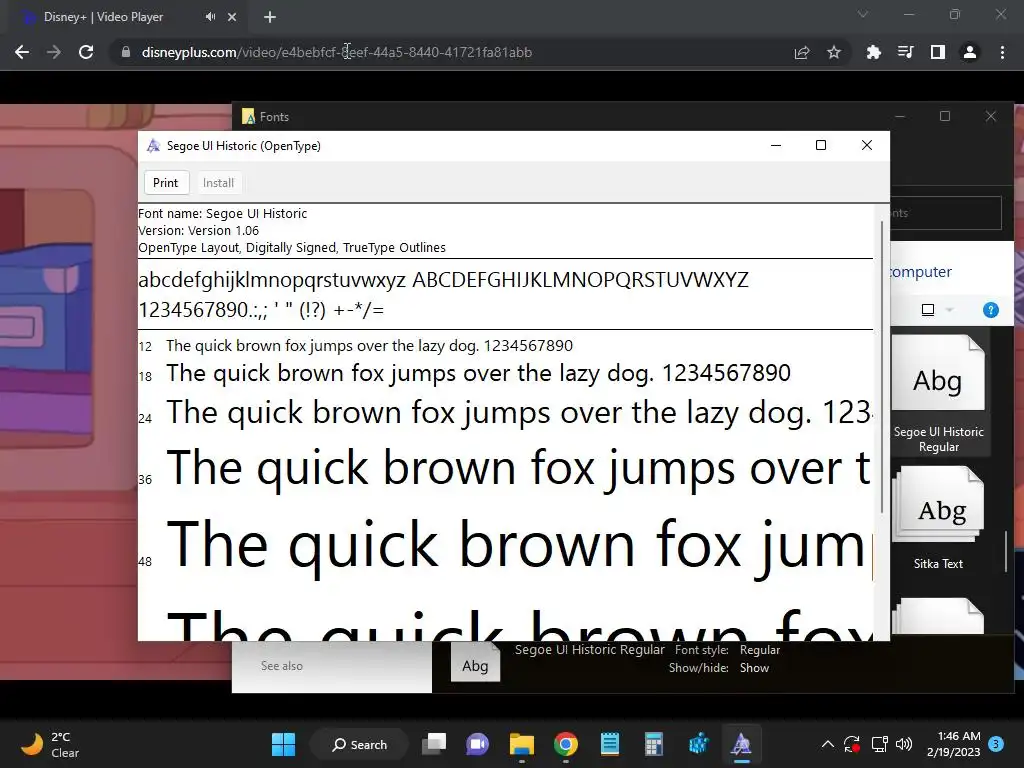Open the weather widget showing 2°C Clear

51,744
